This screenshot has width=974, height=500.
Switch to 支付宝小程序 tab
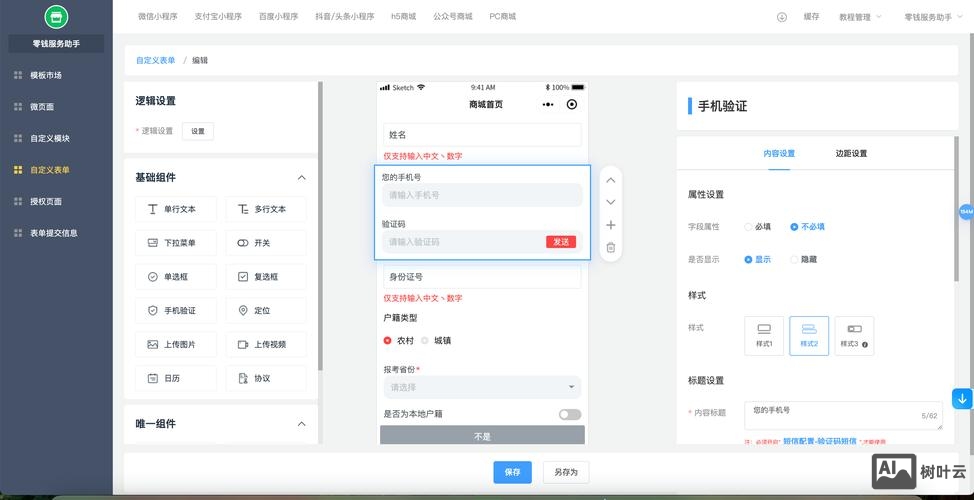click(x=218, y=17)
